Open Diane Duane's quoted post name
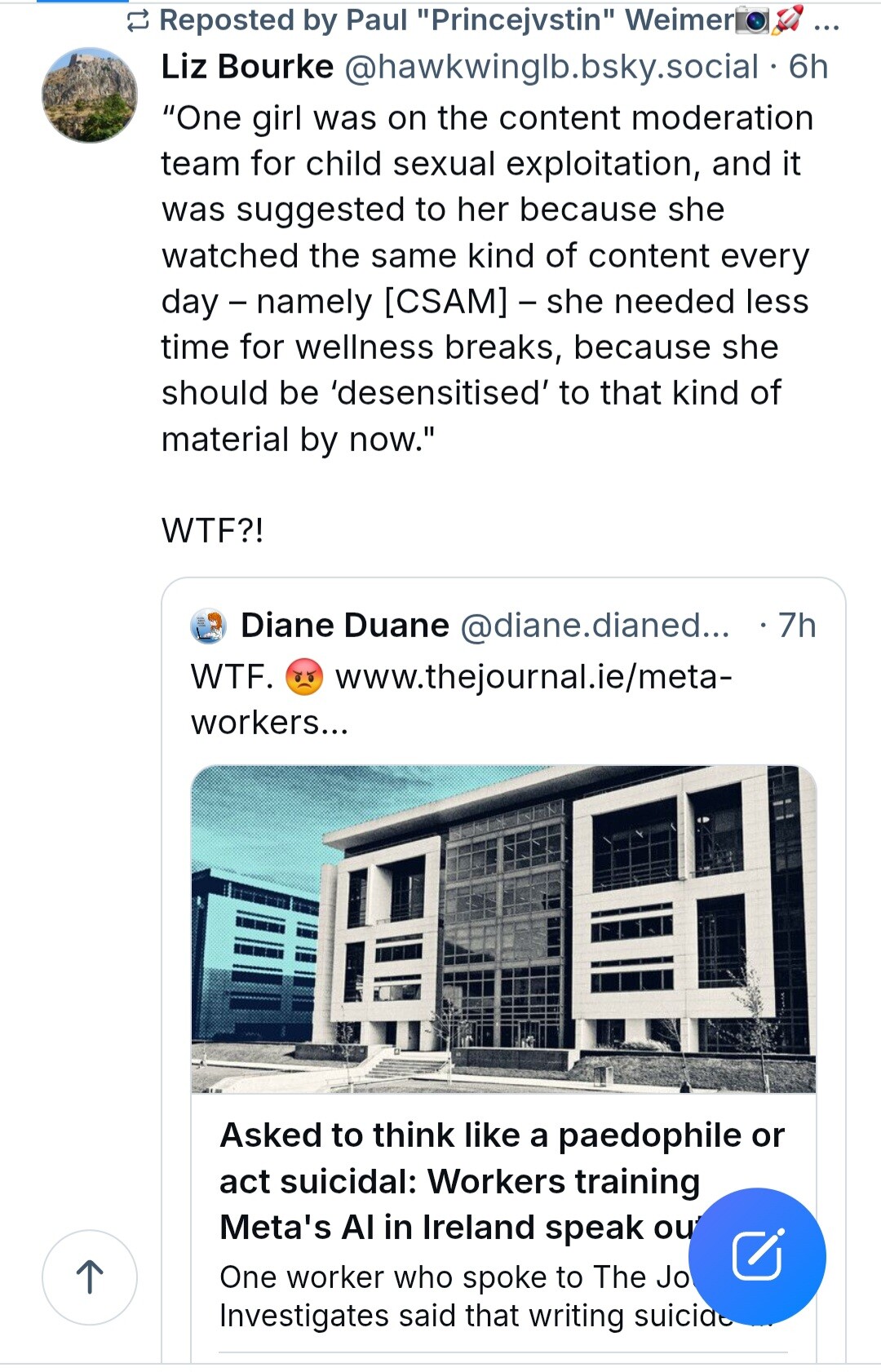This screenshot has height=1372, width=881. [x=344, y=626]
